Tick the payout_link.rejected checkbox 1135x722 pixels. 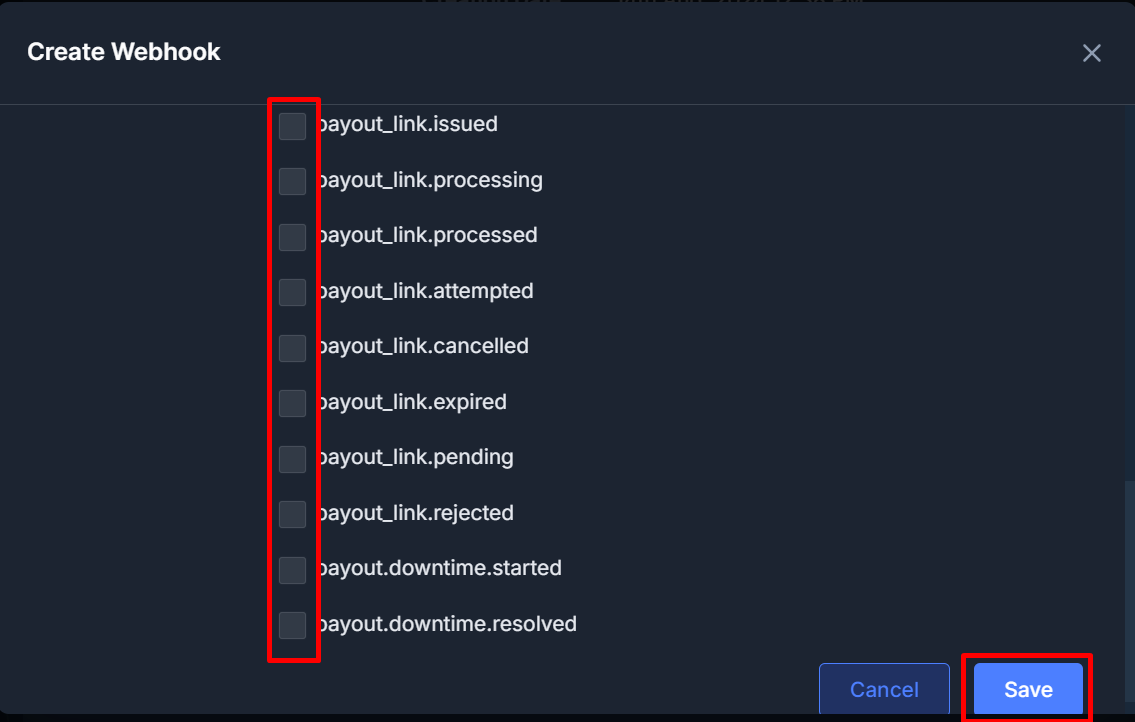coord(292,514)
